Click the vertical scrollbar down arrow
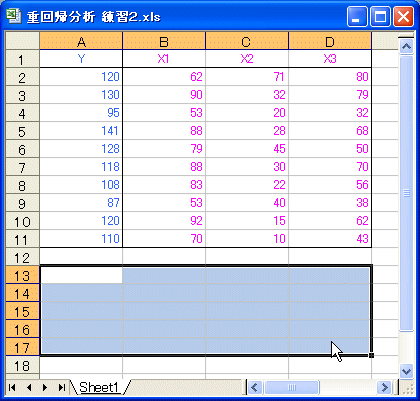The width and height of the screenshot is (420, 401). tap(406, 371)
